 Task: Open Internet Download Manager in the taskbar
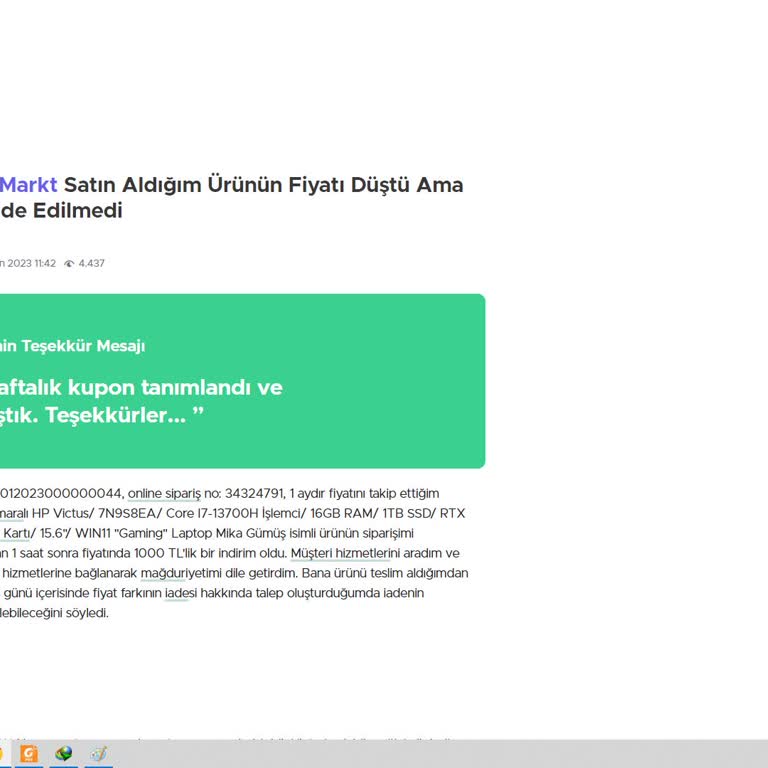(x=64, y=753)
